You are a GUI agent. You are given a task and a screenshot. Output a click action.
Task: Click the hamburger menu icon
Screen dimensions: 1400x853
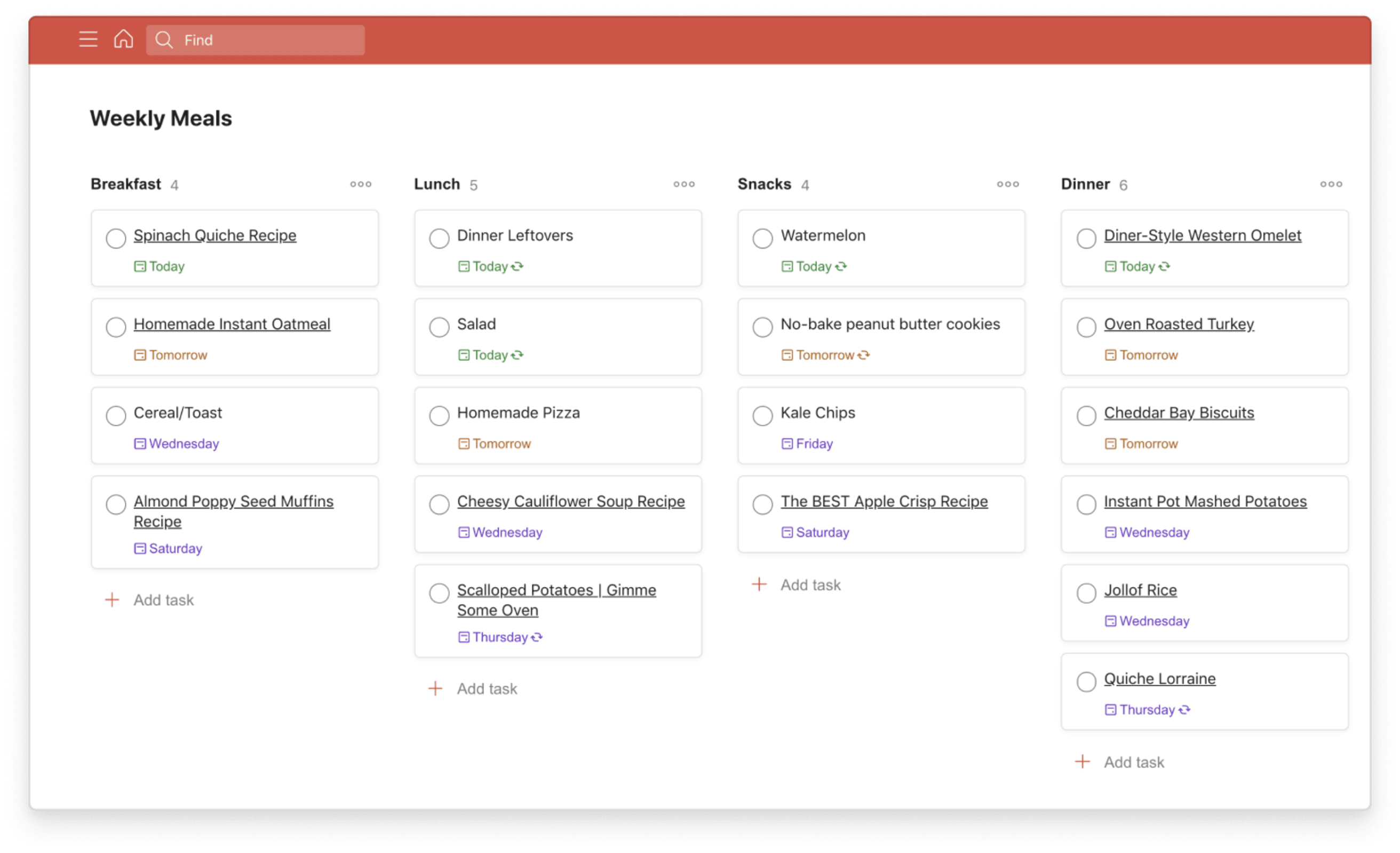pos(88,40)
